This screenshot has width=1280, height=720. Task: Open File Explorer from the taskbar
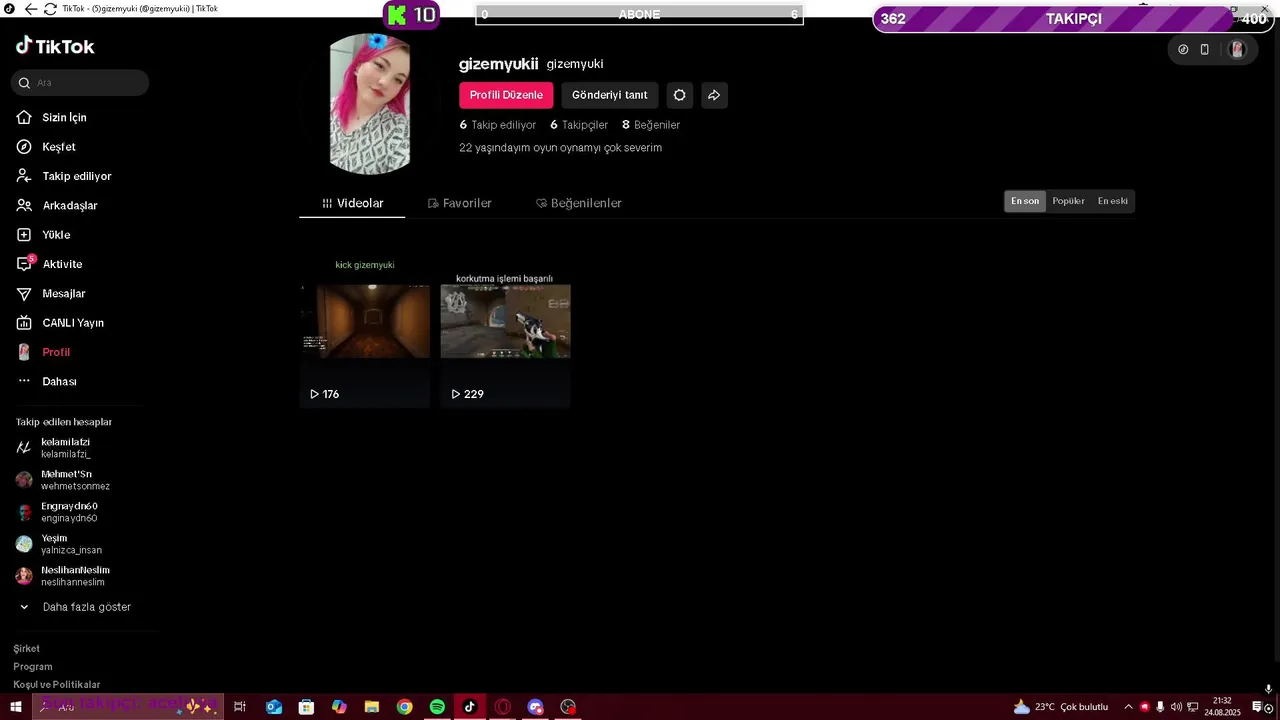click(371, 707)
